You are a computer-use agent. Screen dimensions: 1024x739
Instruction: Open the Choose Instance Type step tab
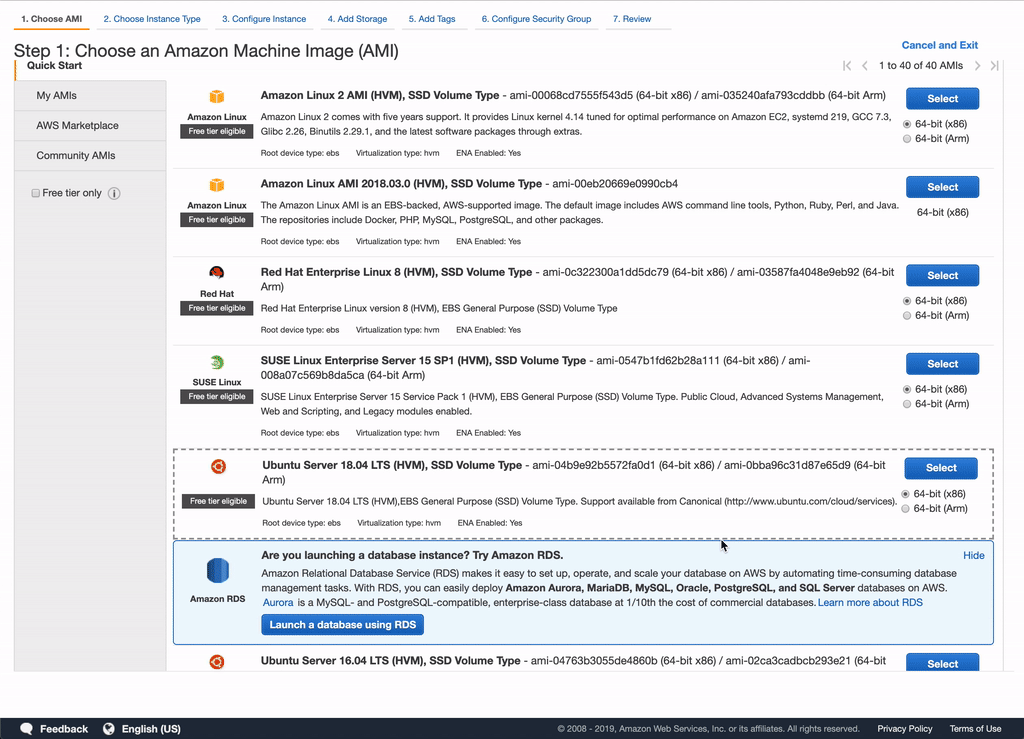point(152,19)
